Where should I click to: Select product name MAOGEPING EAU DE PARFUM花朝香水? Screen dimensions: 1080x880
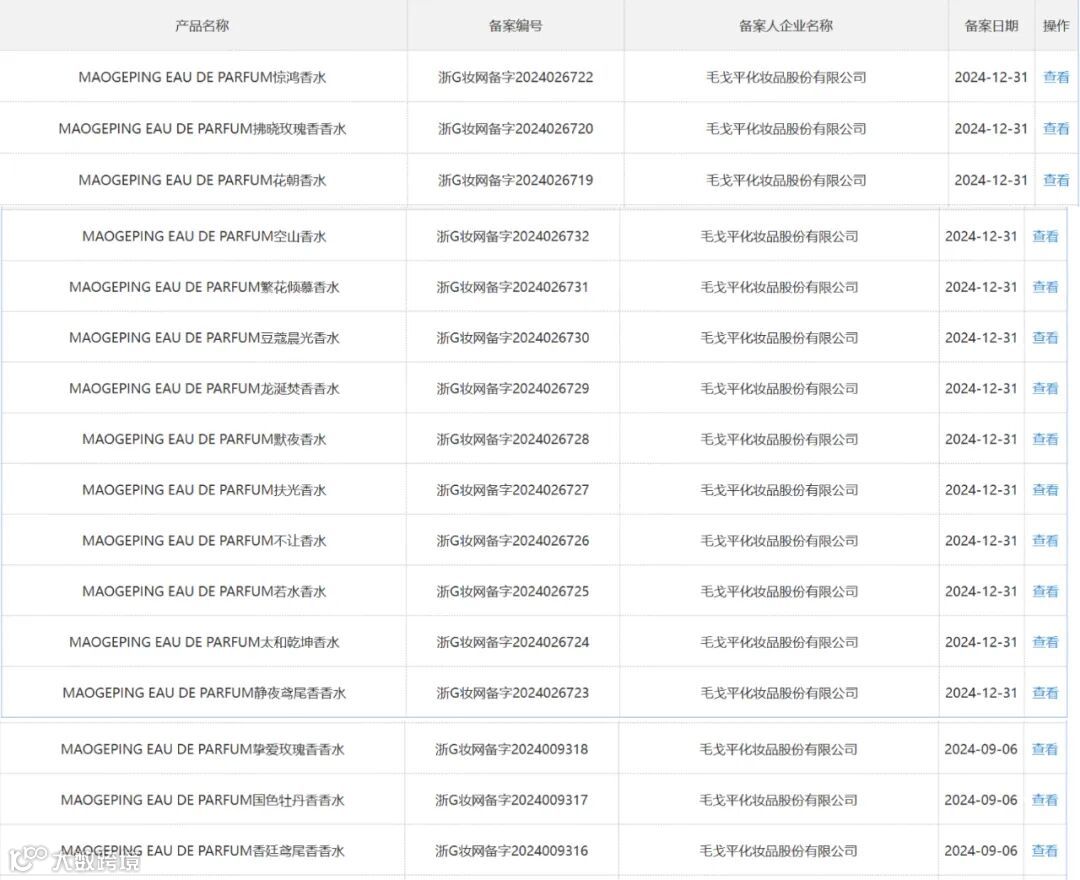[x=202, y=180]
